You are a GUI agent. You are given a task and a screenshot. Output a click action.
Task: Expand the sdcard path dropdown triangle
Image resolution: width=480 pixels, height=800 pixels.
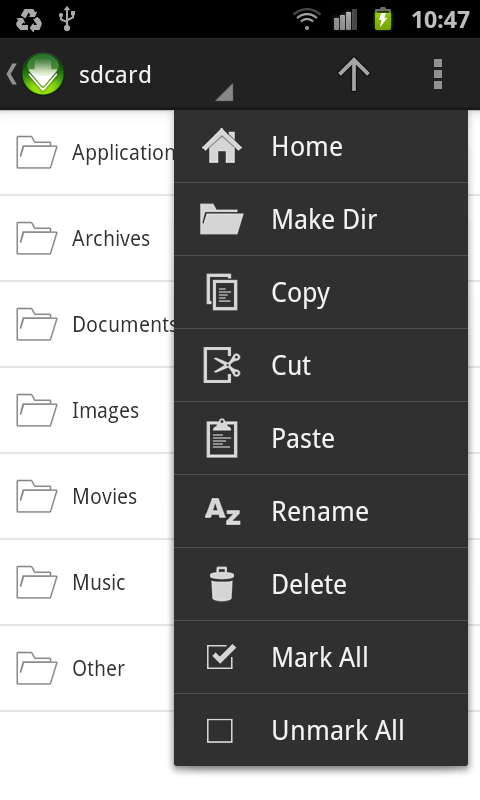(x=224, y=92)
